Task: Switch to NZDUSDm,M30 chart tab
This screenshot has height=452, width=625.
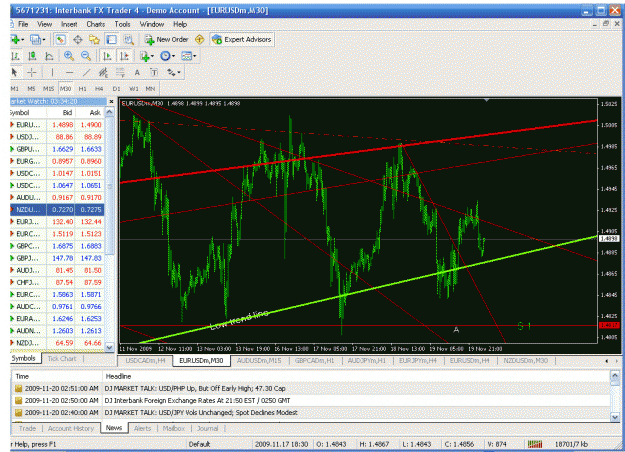Action: pos(525,361)
